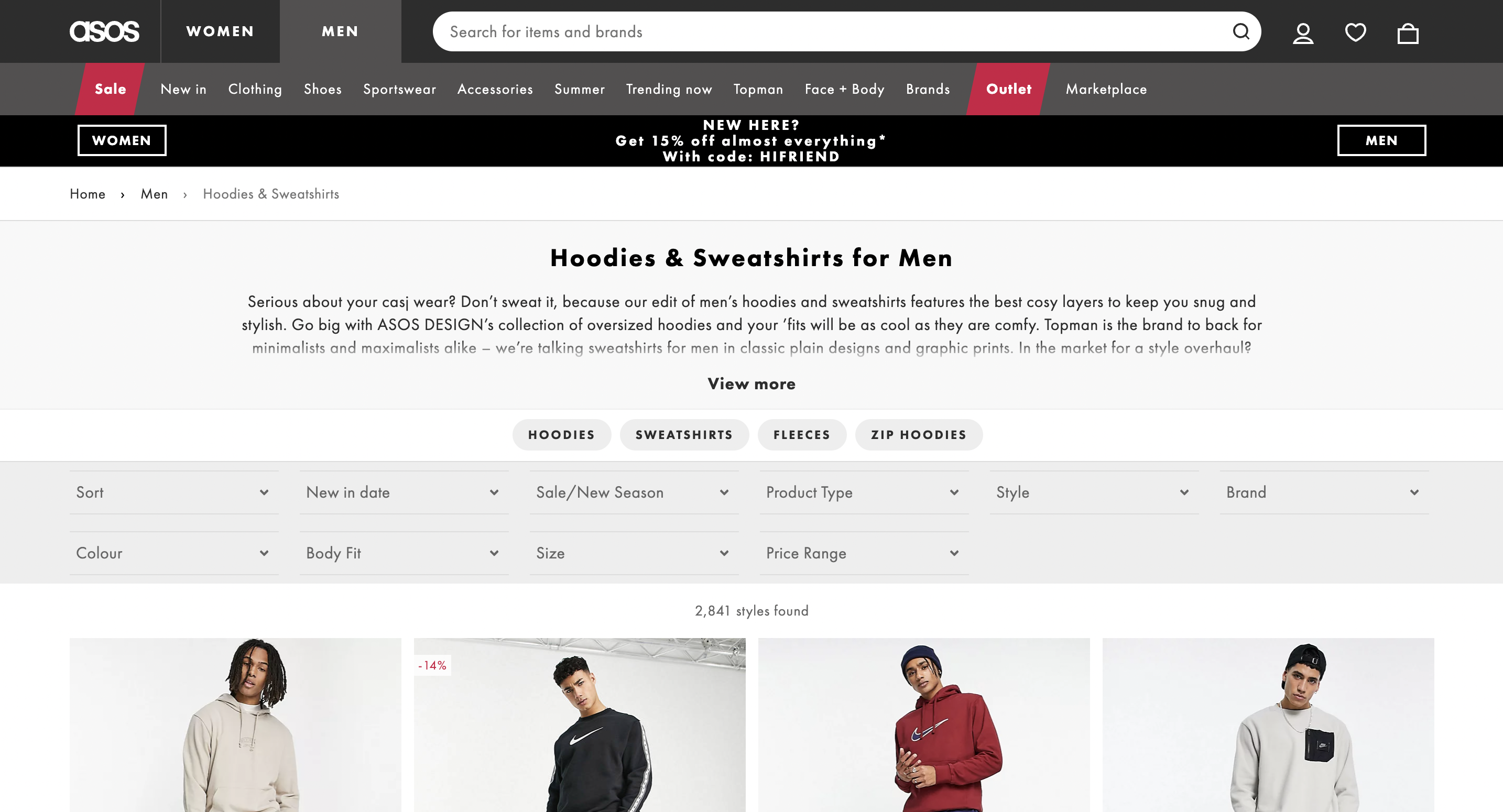1503x812 pixels.
Task: Open the Accessories menu
Action: point(495,89)
